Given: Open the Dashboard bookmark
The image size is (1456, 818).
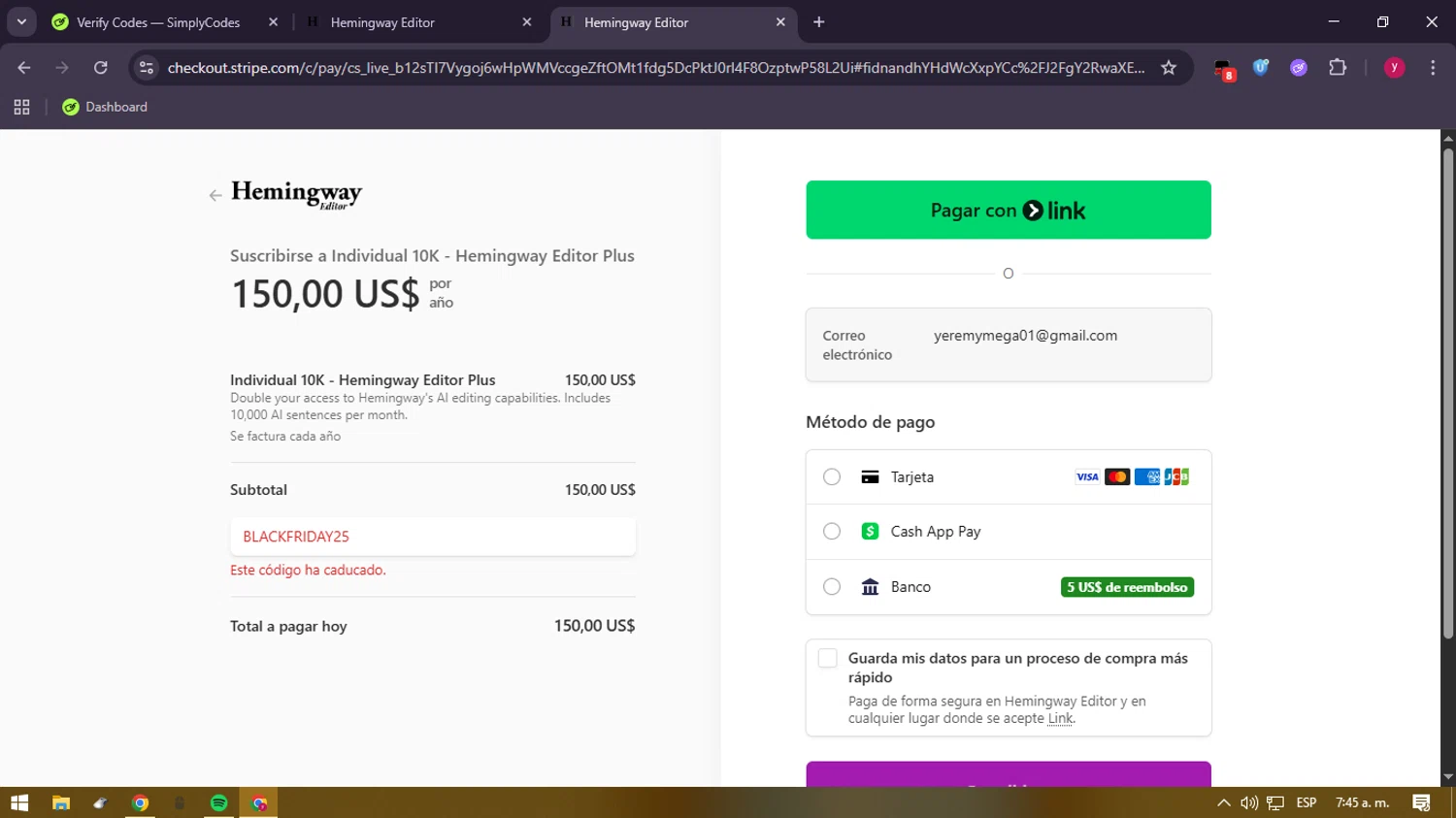Looking at the screenshot, I should coord(105,107).
